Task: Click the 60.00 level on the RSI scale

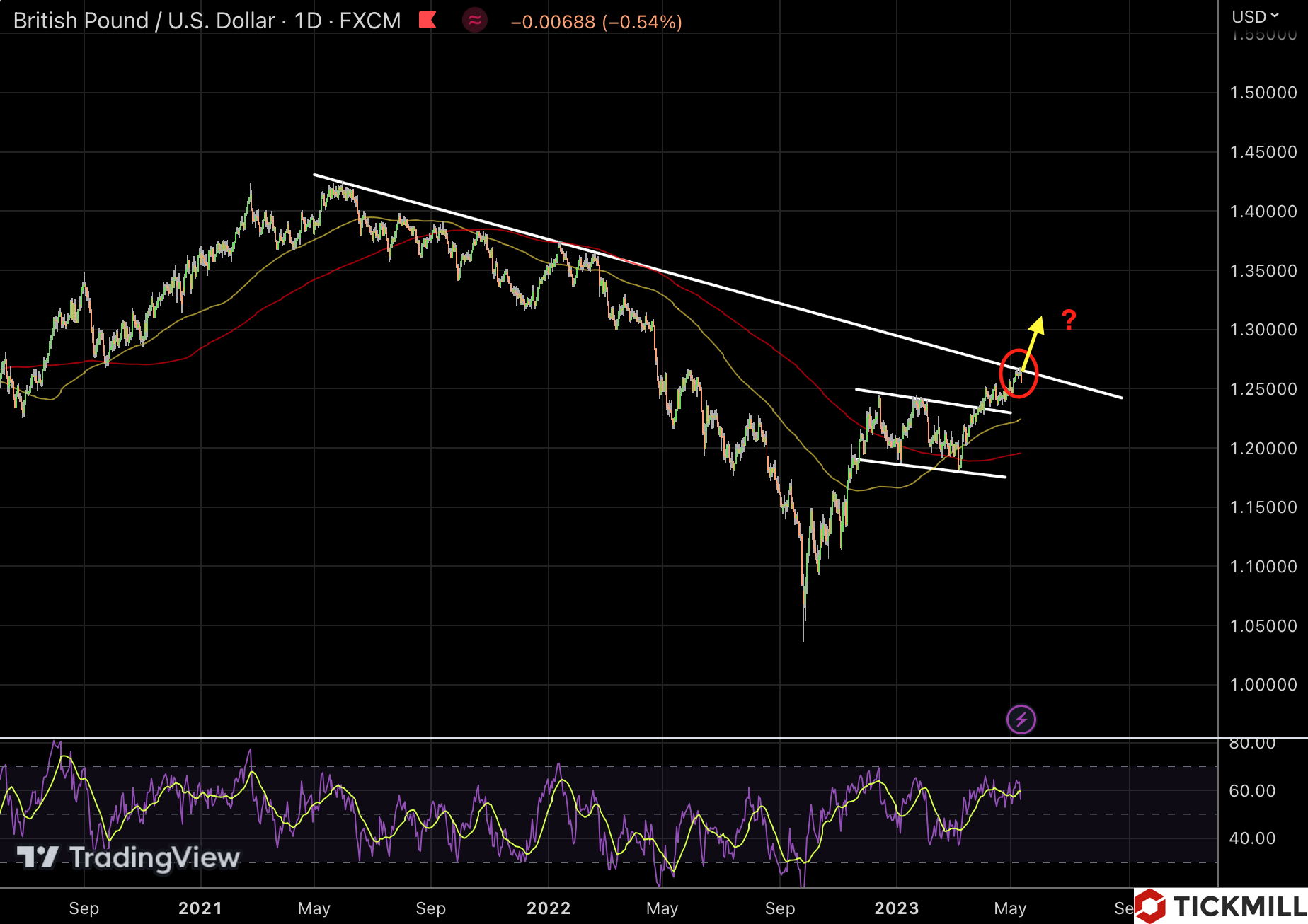Action: (1251, 791)
